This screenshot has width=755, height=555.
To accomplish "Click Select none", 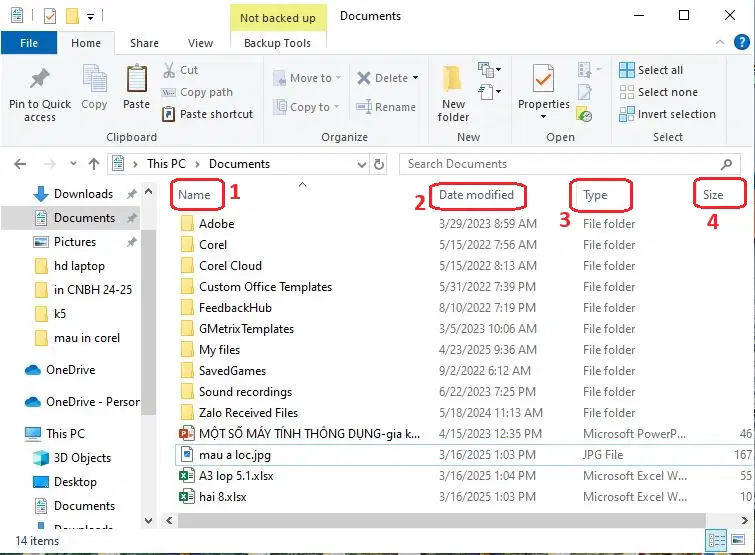I will (x=658, y=92).
